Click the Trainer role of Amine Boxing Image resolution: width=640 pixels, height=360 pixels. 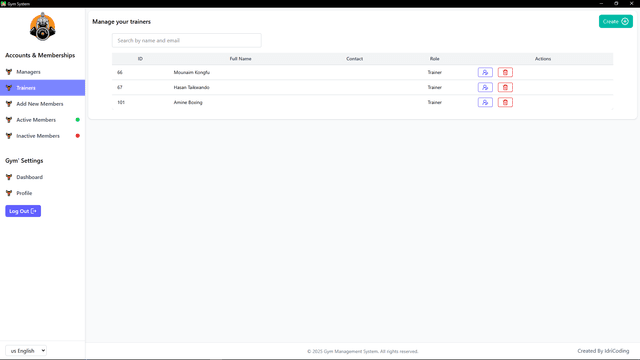[434, 102]
